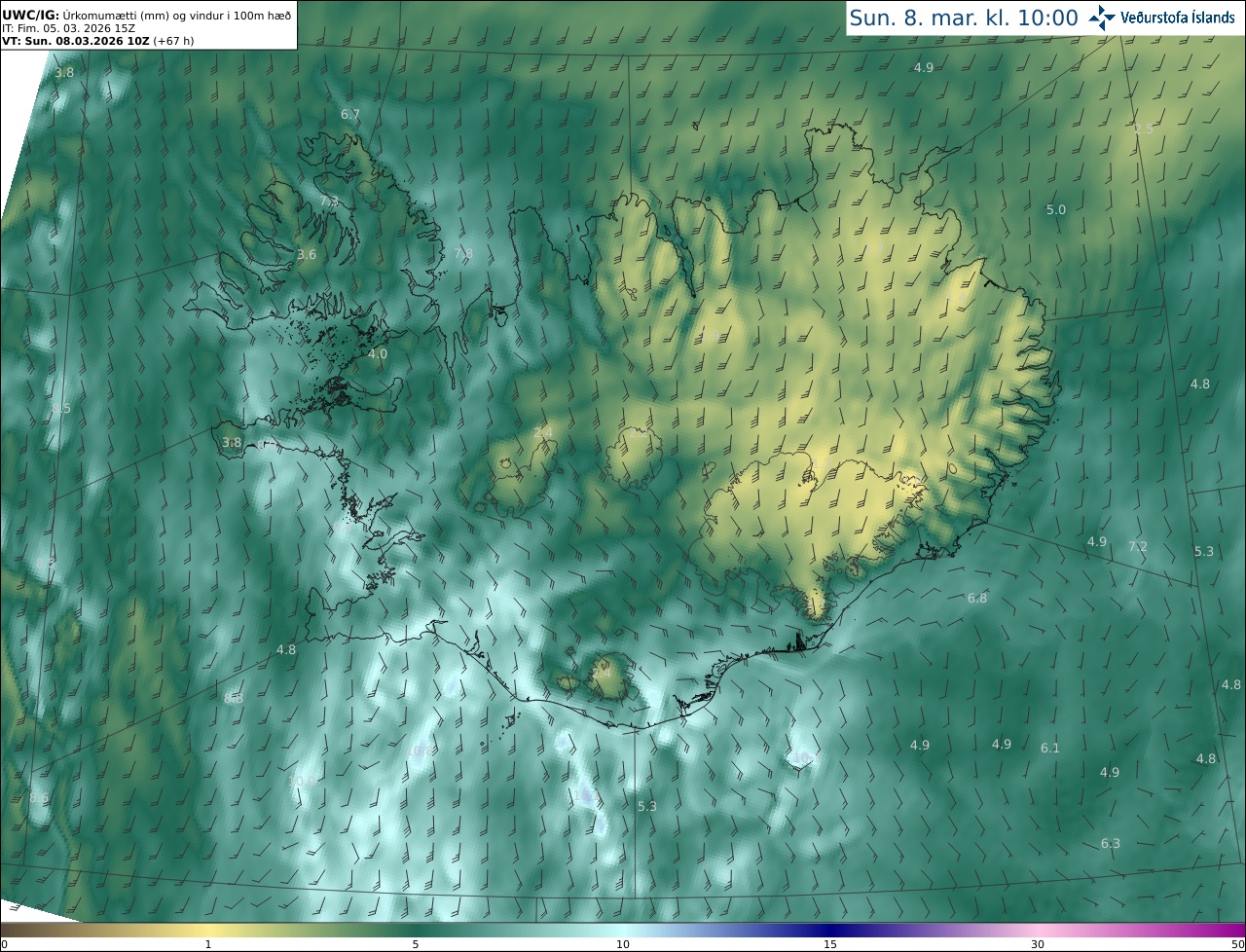1246x952 pixels.
Task: Click the '50' tick label on the color scale
Action: tap(1237, 944)
